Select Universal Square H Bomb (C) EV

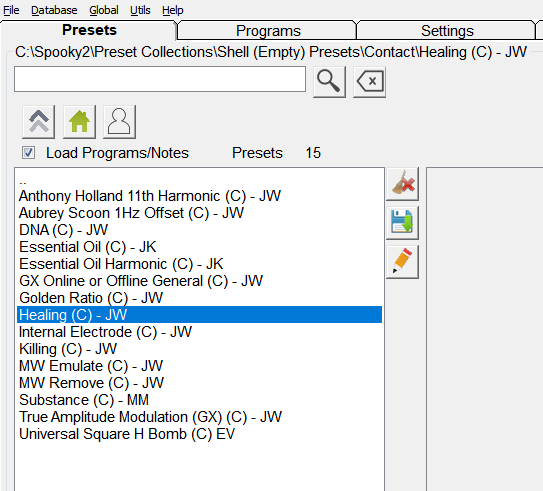(199, 434)
